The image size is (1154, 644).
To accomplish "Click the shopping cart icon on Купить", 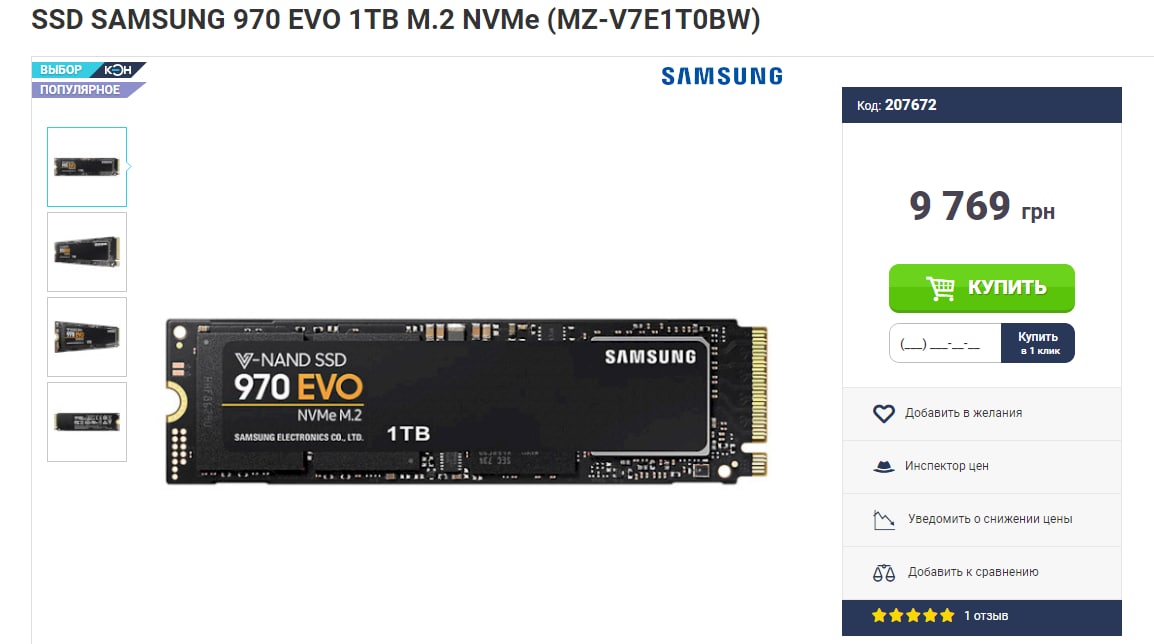I will [x=940, y=288].
